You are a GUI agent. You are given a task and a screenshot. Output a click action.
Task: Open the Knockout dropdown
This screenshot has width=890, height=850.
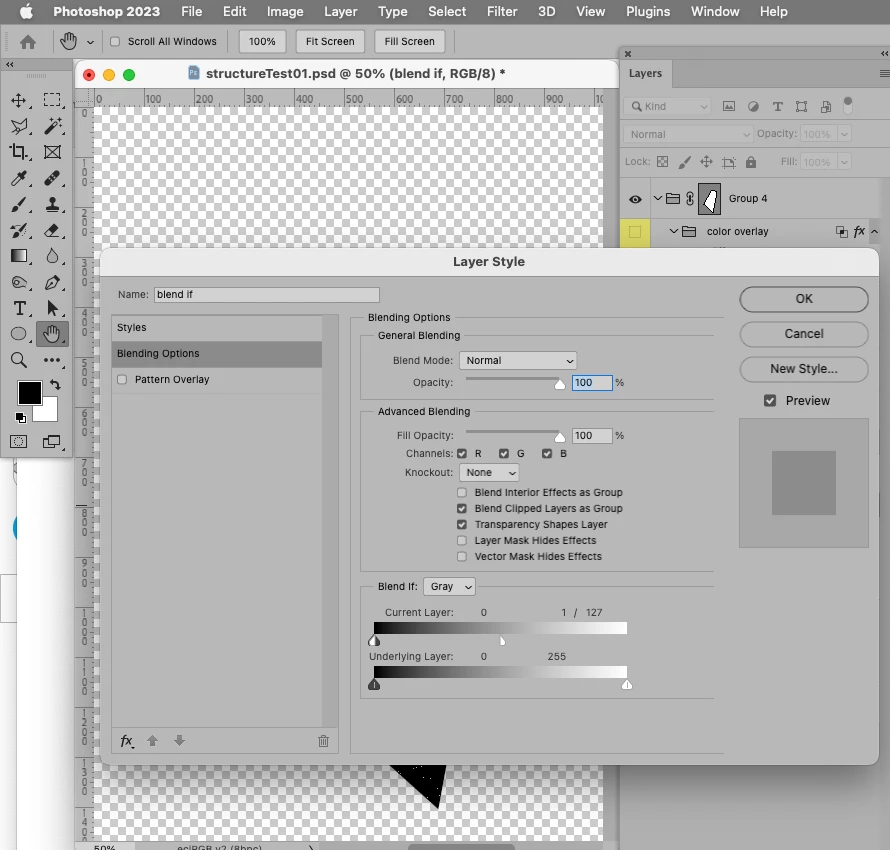[x=489, y=472]
